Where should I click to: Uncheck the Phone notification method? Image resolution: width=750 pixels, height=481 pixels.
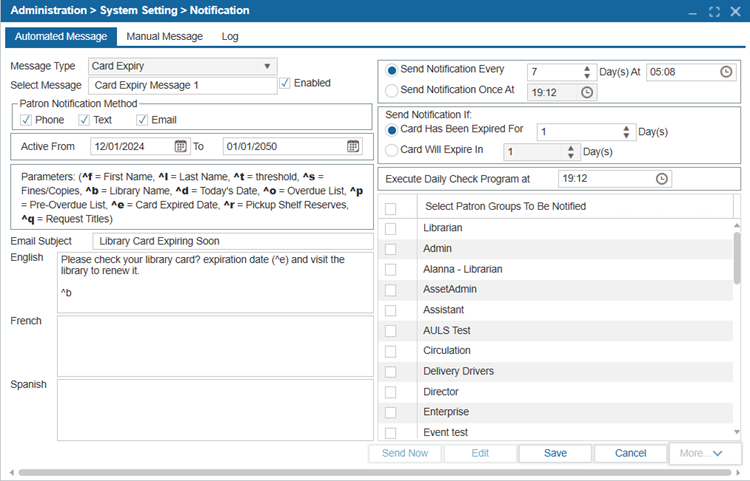(x=26, y=120)
